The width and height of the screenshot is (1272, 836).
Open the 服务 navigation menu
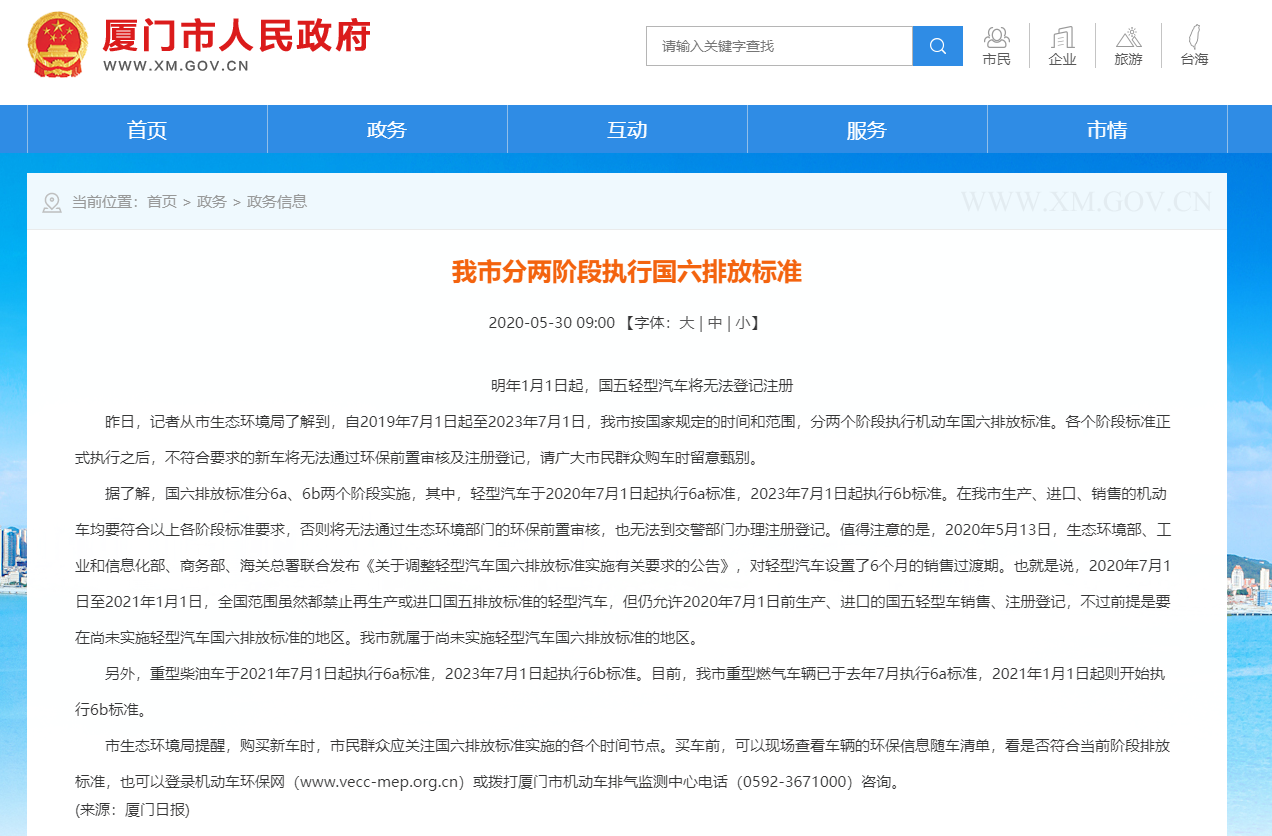click(x=867, y=130)
